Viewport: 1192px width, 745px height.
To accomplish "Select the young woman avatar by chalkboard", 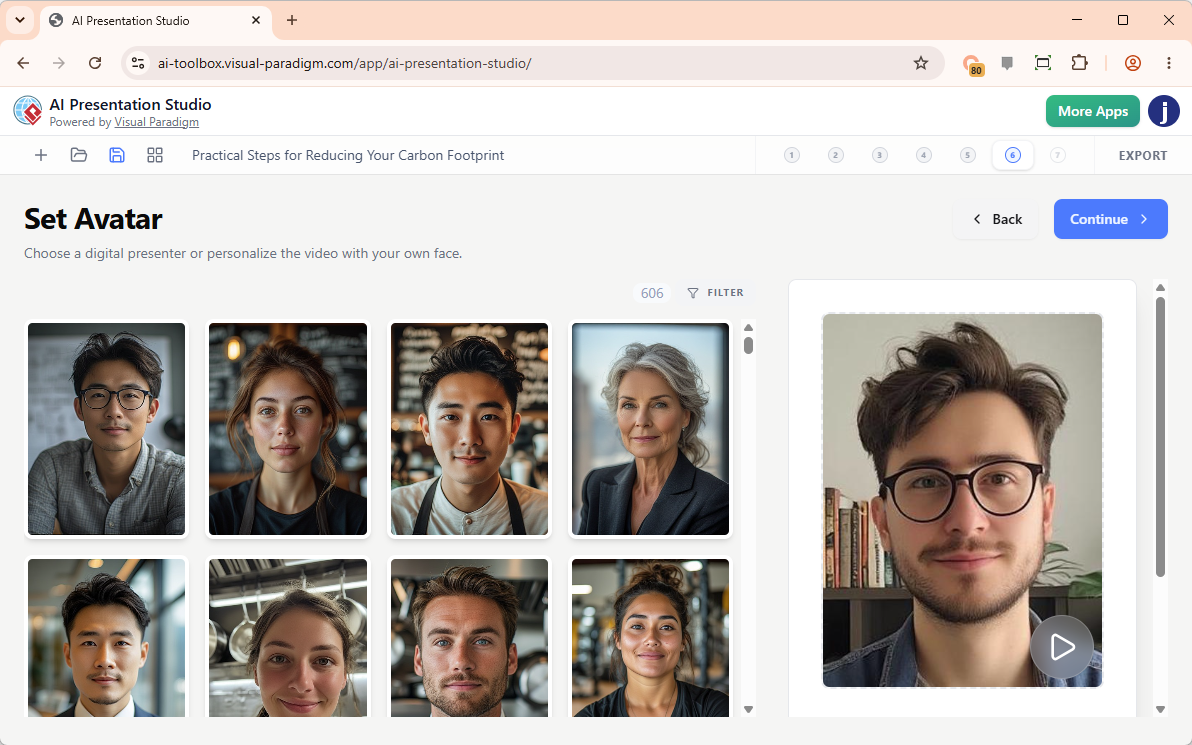I will pyautogui.click(x=288, y=429).
